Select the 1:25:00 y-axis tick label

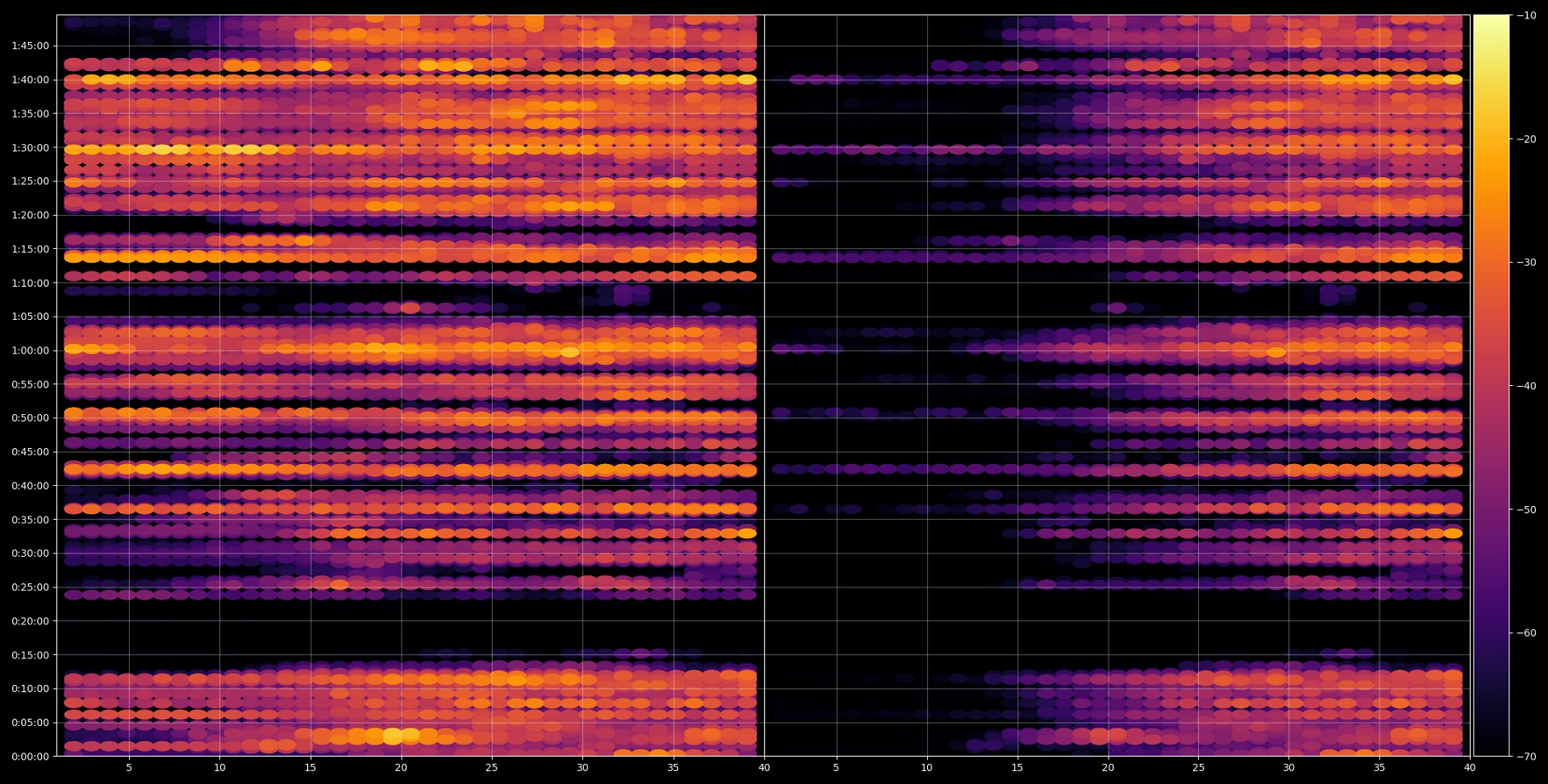(30, 181)
